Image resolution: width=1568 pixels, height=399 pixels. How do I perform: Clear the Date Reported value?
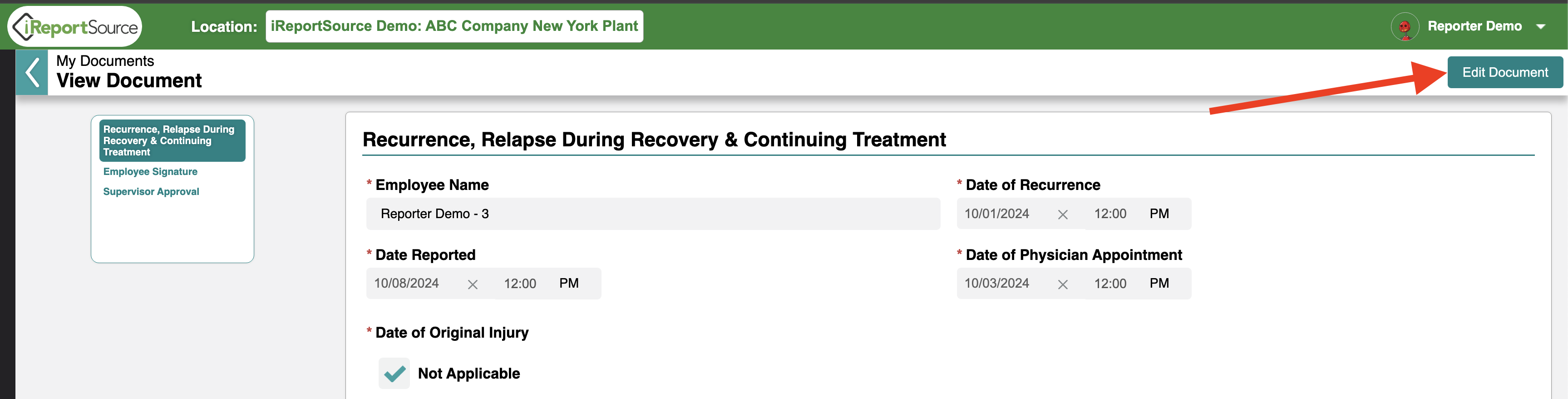point(472,284)
